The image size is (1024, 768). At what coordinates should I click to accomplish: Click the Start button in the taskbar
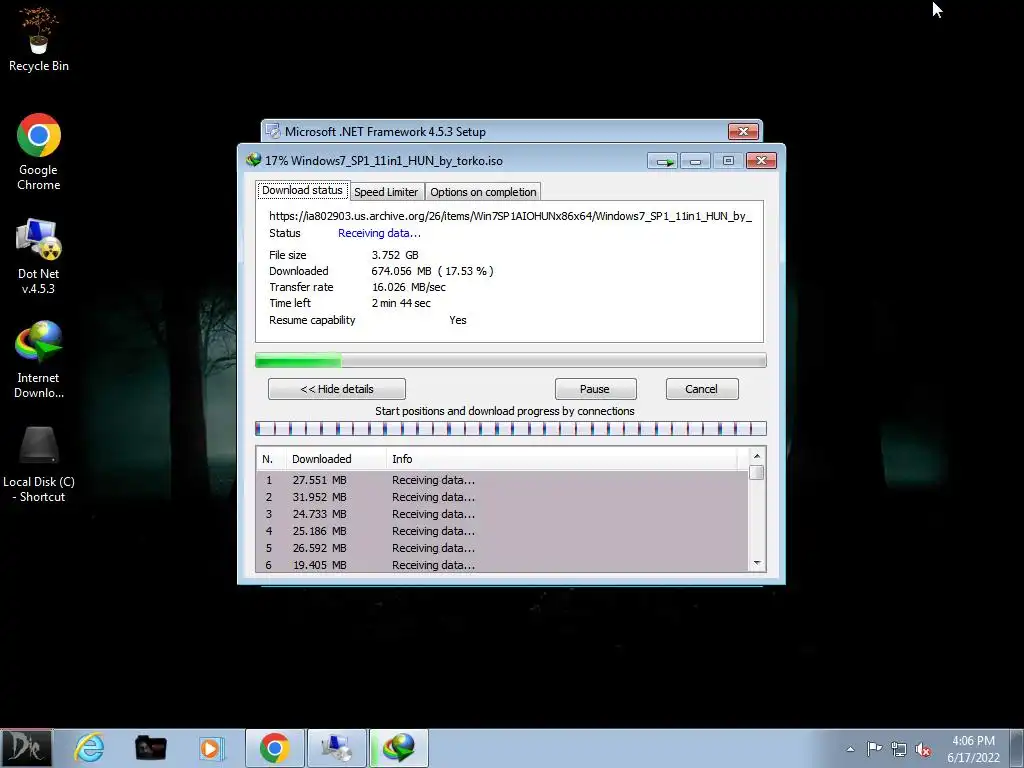coord(26,748)
